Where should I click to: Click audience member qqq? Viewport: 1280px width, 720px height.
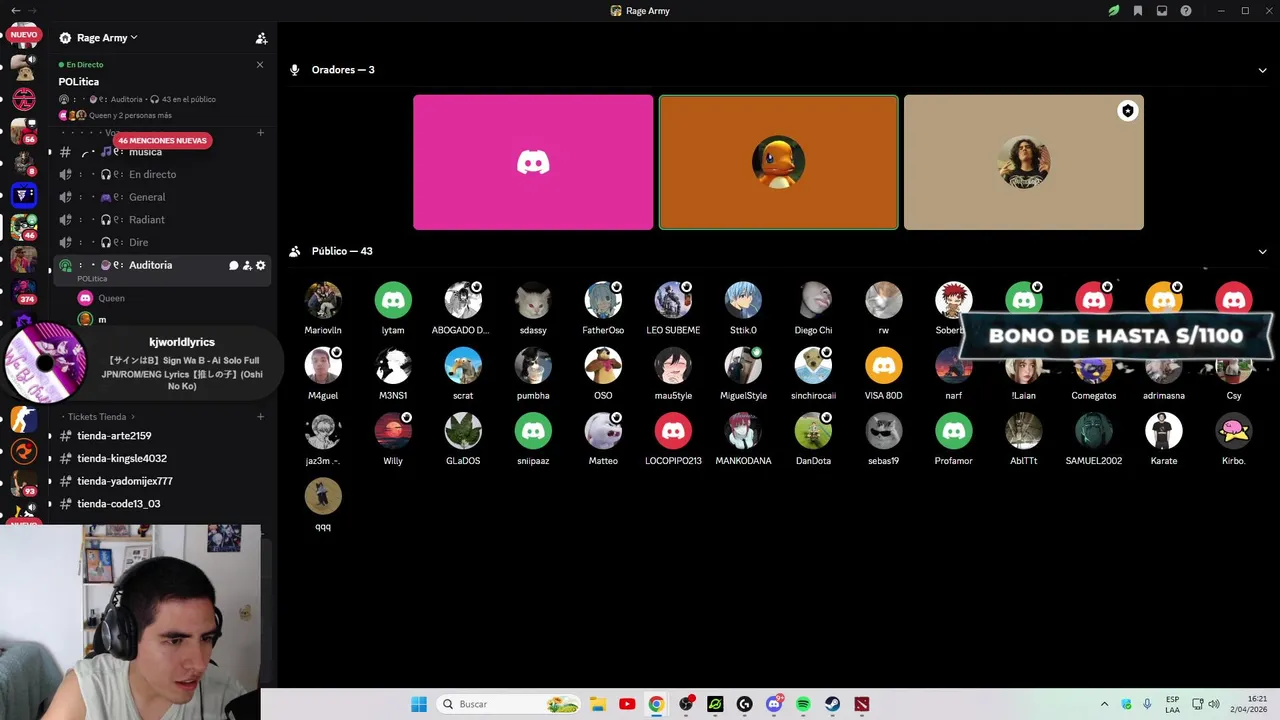[x=323, y=505]
